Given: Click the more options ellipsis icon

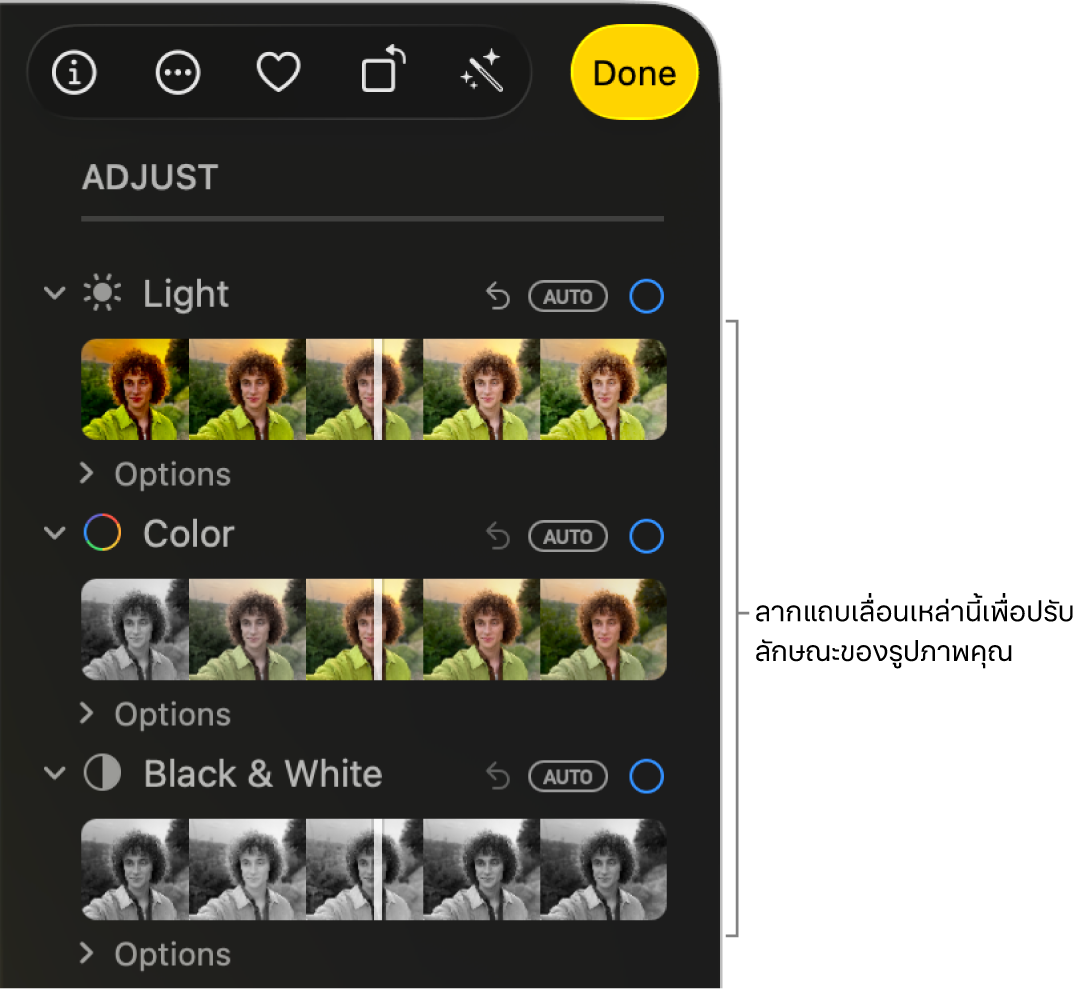Looking at the screenshot, I should tap(177, 72).
